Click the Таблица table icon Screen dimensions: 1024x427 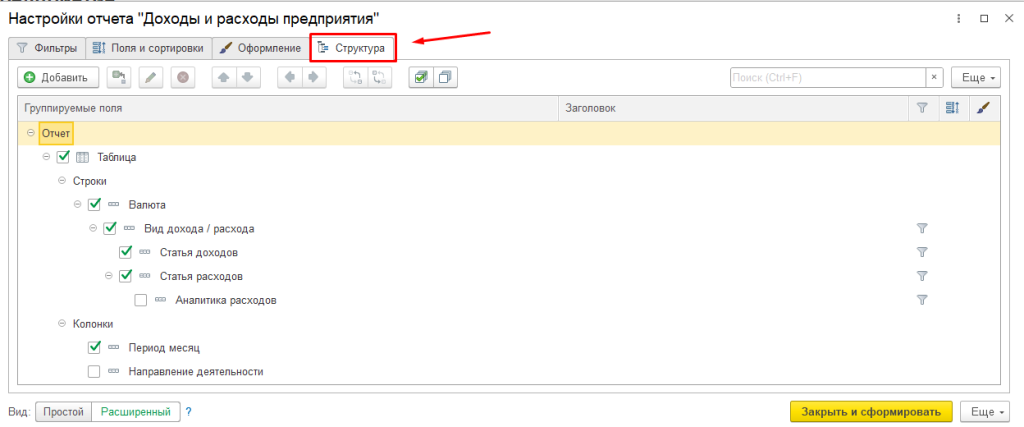tap(83, 157)
